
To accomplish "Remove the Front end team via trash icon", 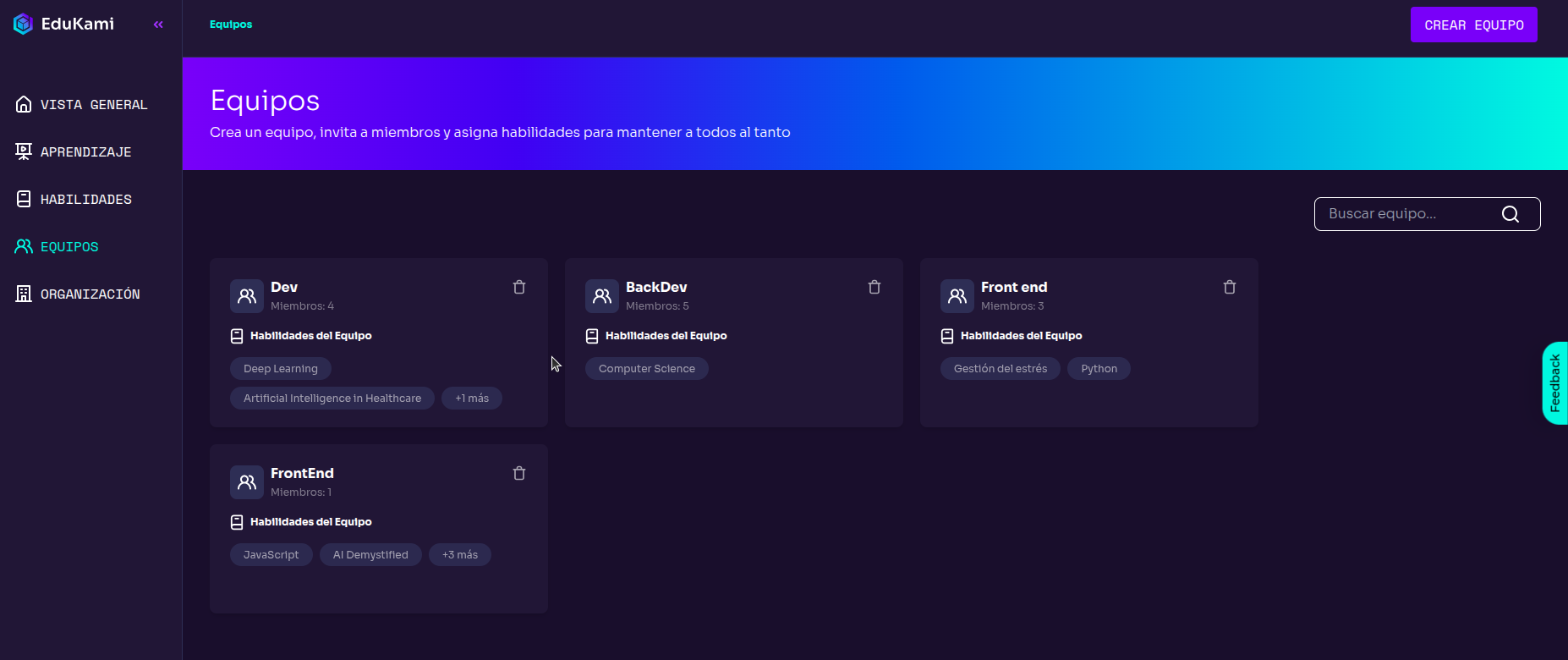I will 1230,288.
